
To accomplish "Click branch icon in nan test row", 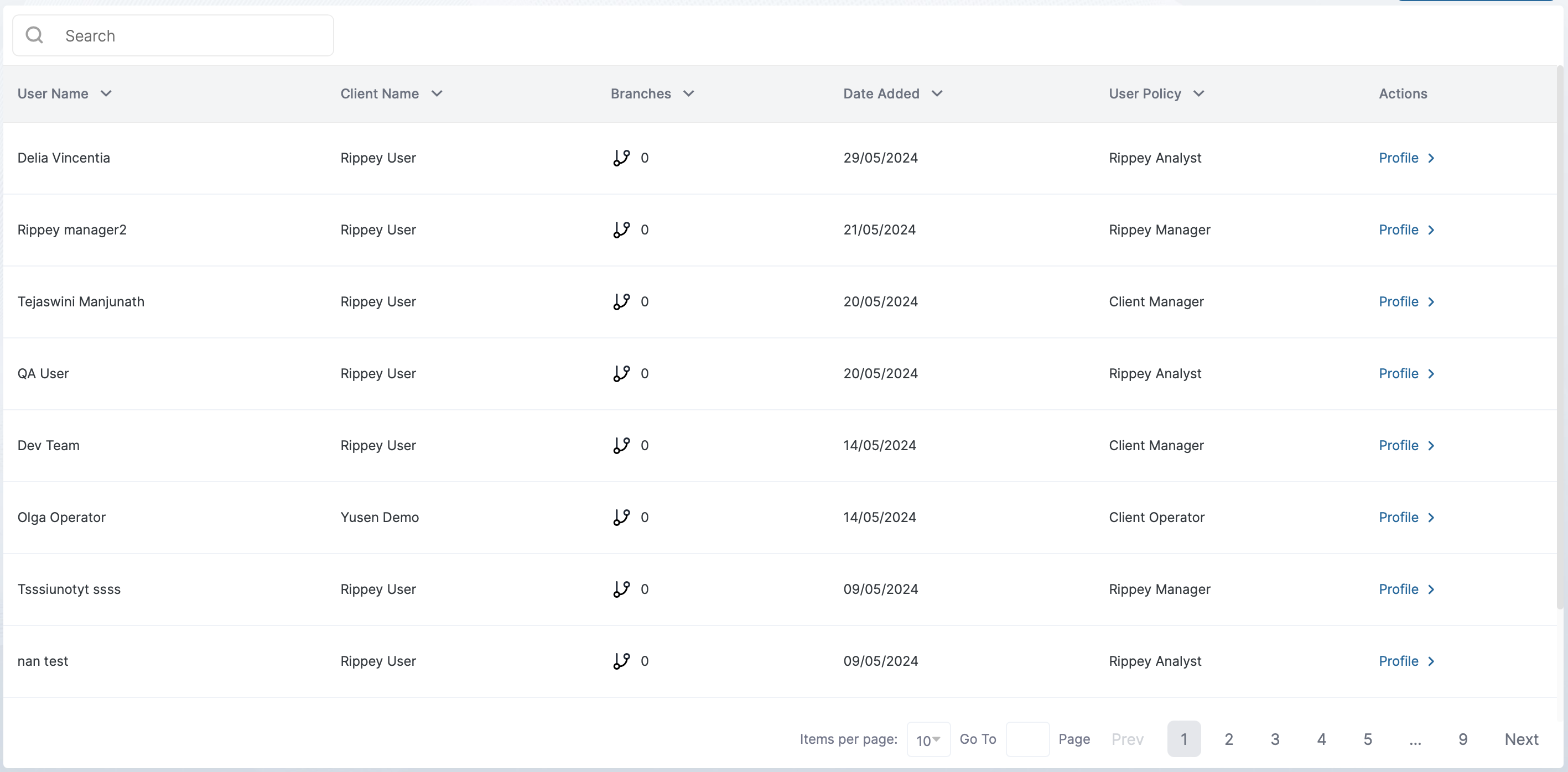I will 621,661.
